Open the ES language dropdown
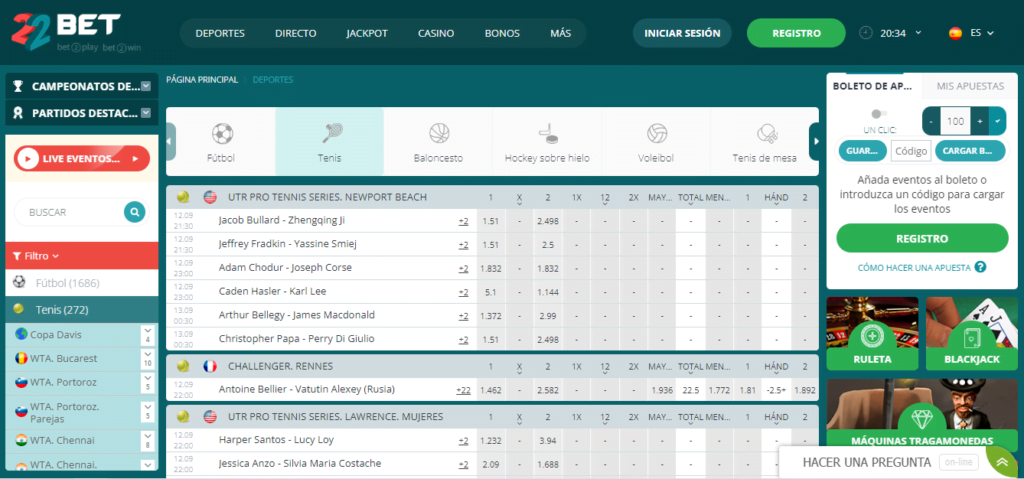The image size is (1024, 479). [x=971, y=33]
